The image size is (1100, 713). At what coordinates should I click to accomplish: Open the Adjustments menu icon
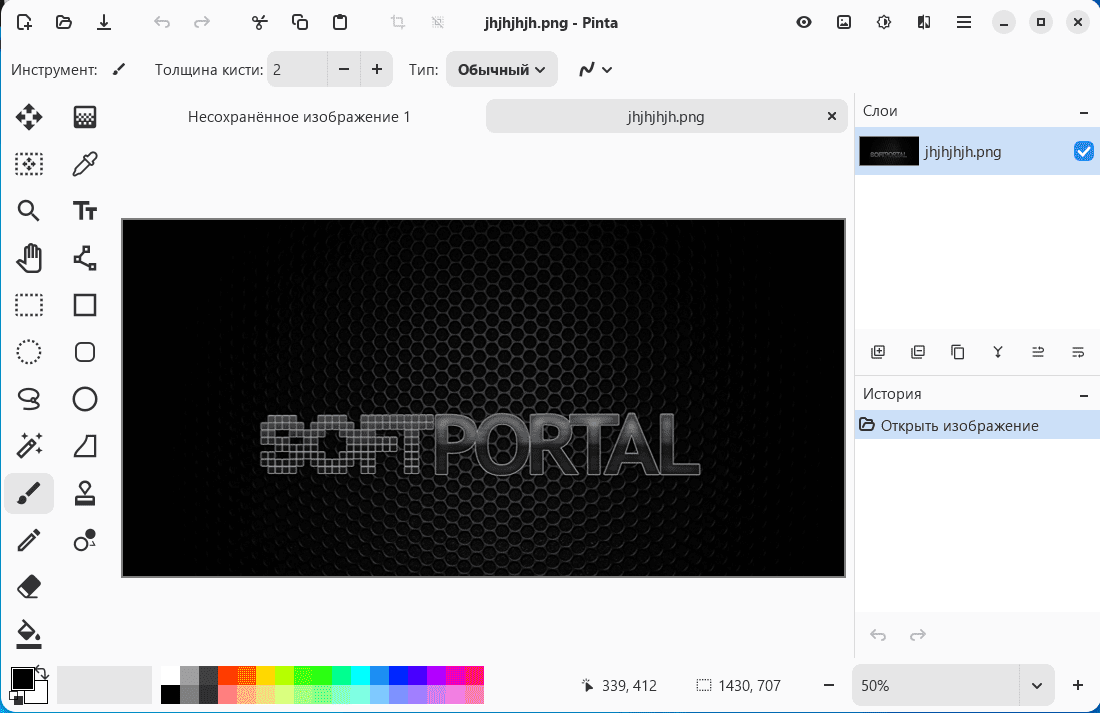tap(884, 22)
